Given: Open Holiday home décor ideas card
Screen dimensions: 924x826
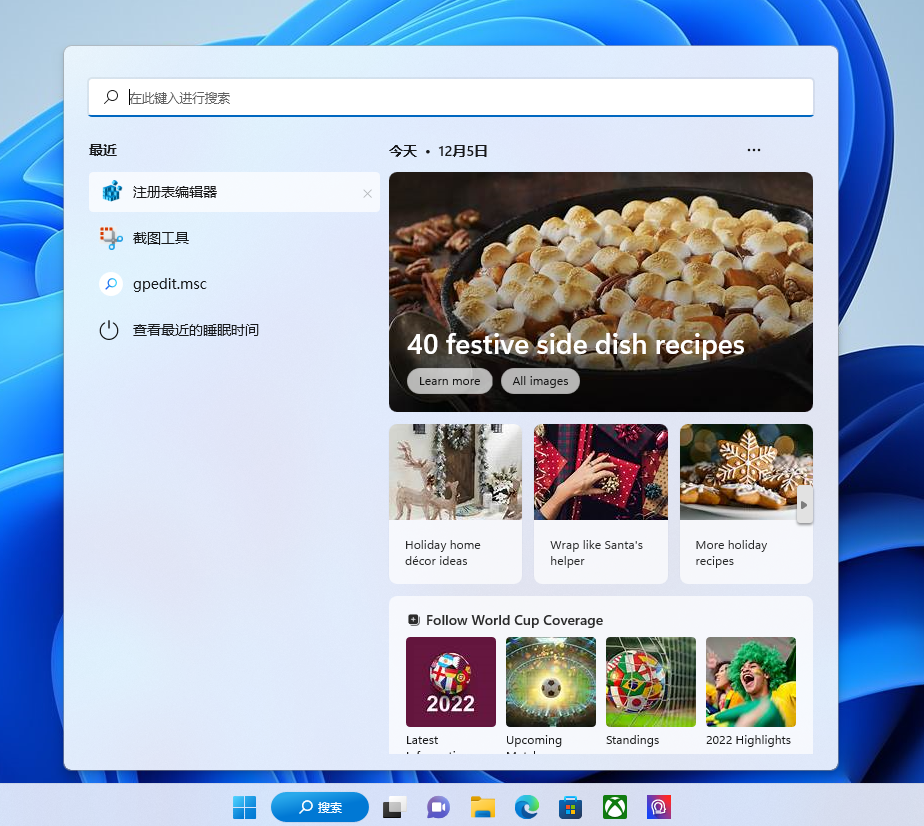Looking at the screenshot, I should pyautogui.click(x=455, y=503).
